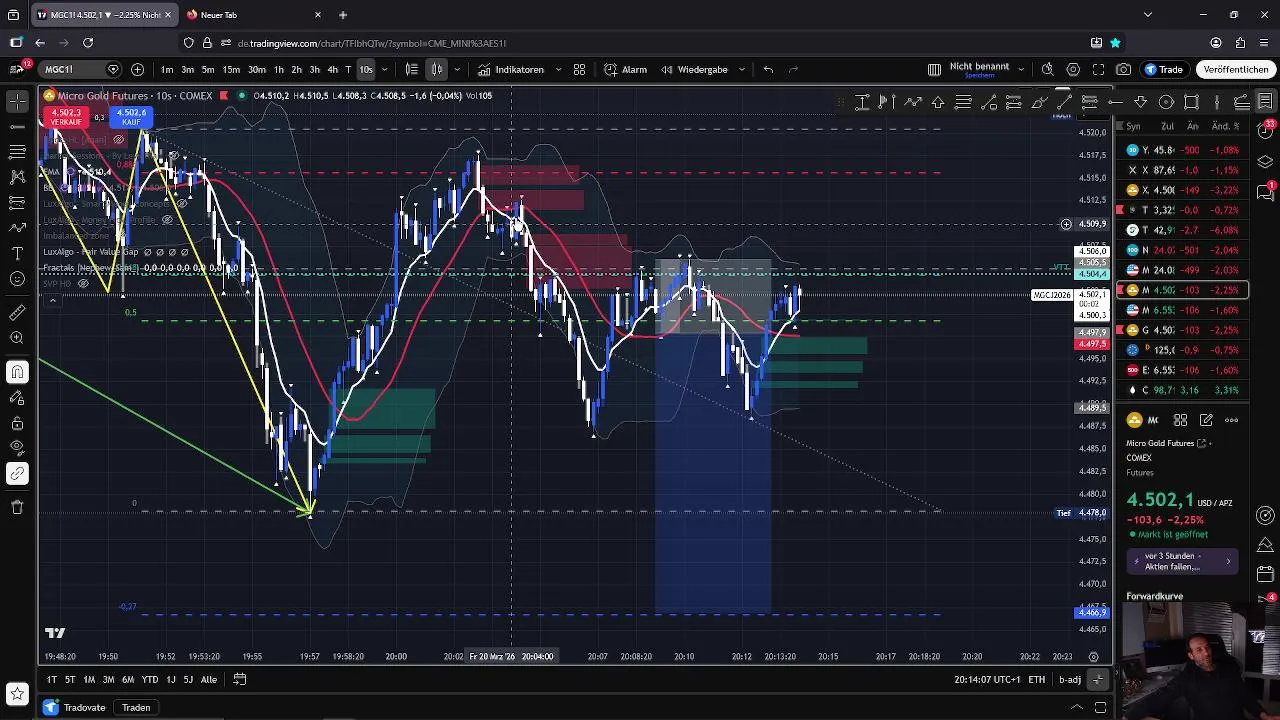Screen dimensions: 1280x720
Task: Switch to the 15m timeframe
Action: pyautogui.click(x=231, y=69)
